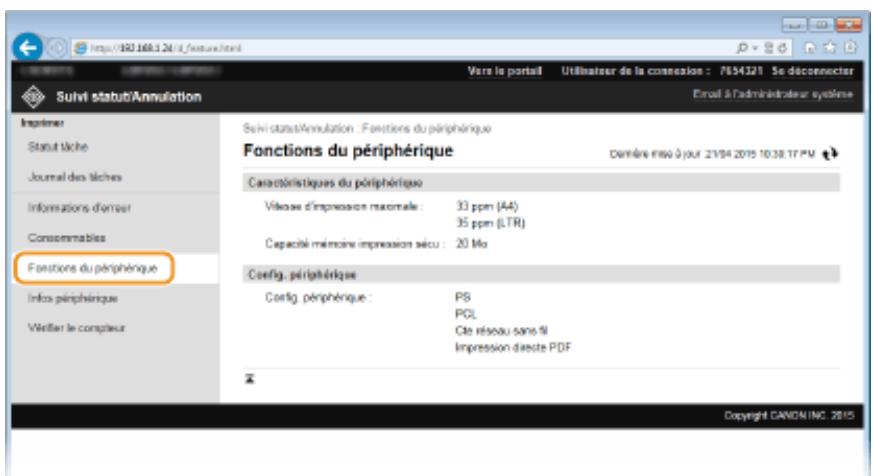Click the Imprimer sidebar heading

tap(42, 123)
